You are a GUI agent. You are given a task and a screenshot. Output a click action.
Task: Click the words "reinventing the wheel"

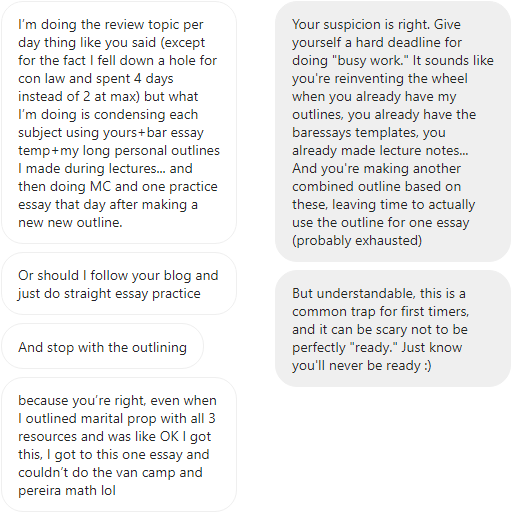[401, 79]
